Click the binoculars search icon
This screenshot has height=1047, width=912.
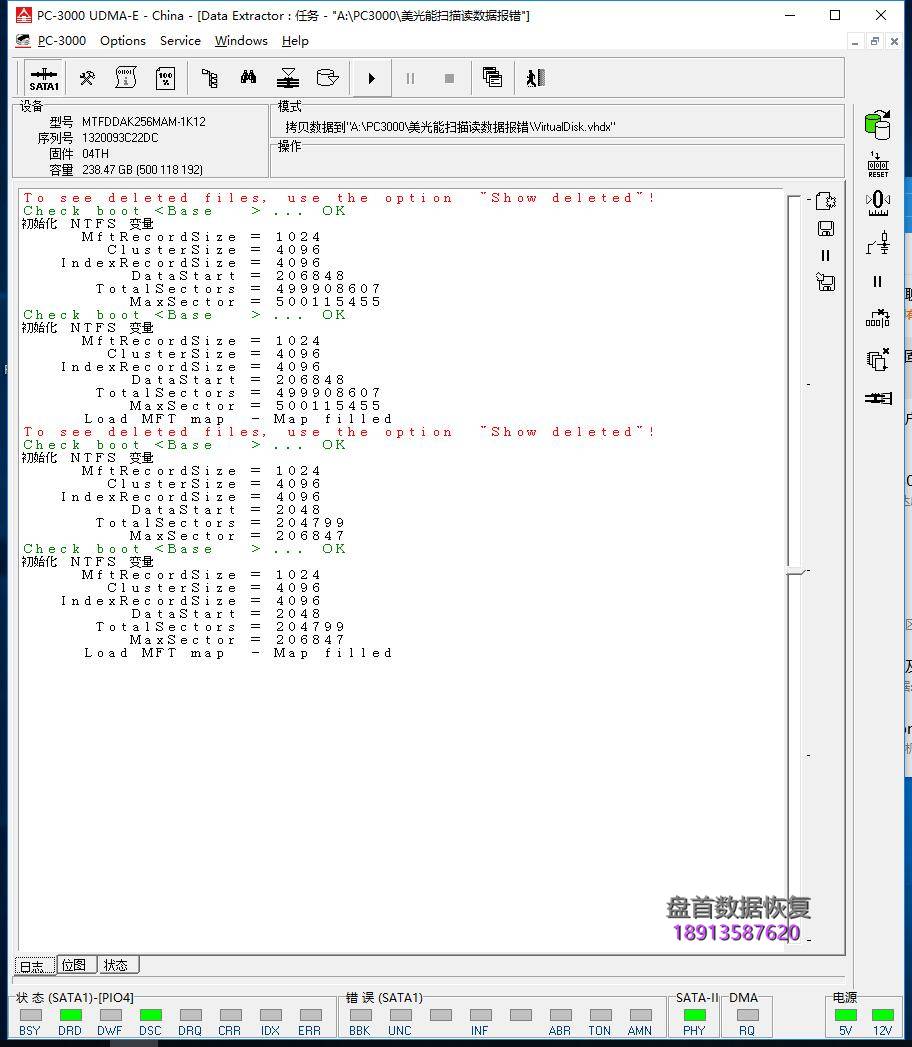coord(248,78)
